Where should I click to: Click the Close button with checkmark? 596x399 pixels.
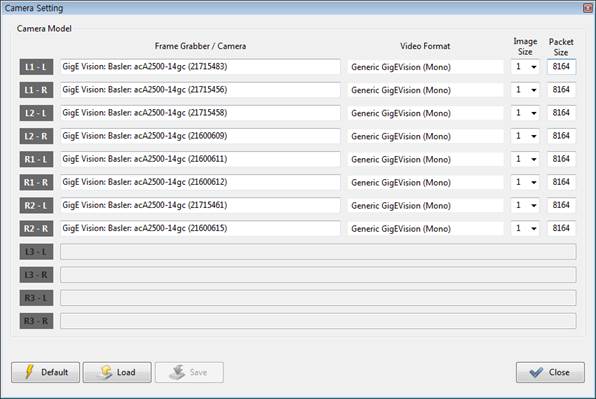[550, 372]
